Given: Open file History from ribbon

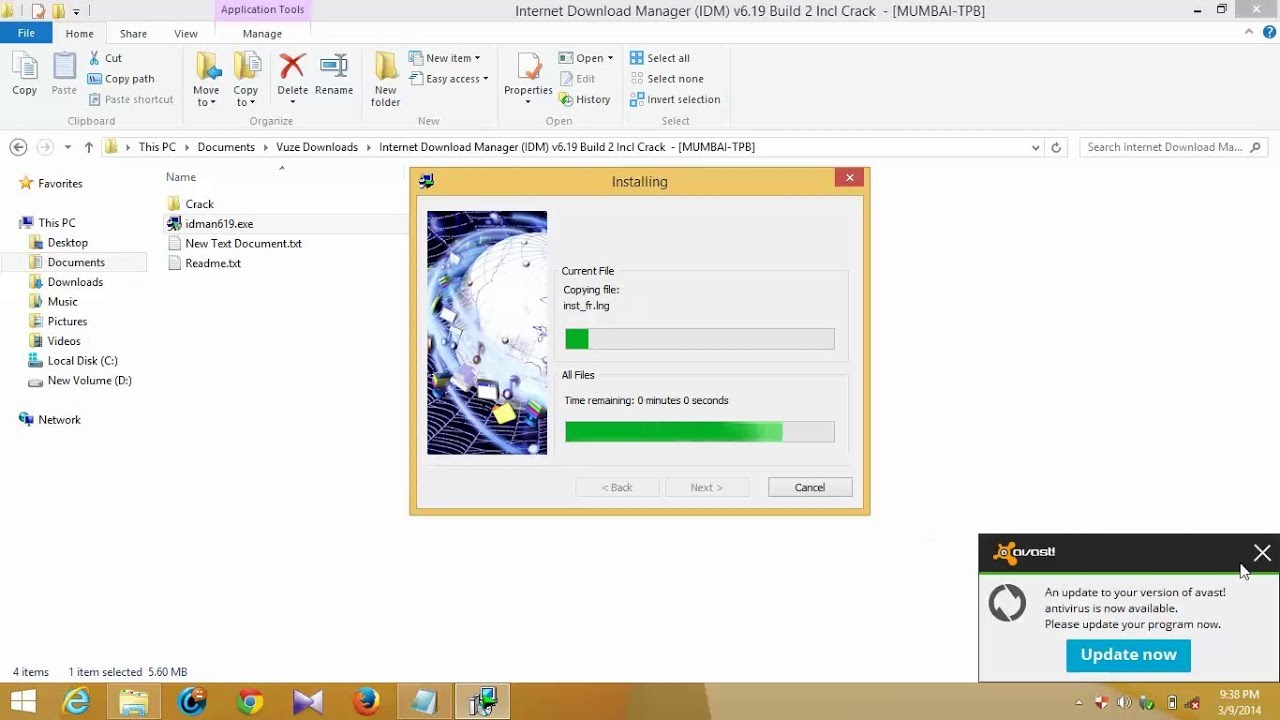Looking at the screenshot, I should (585, 99).
